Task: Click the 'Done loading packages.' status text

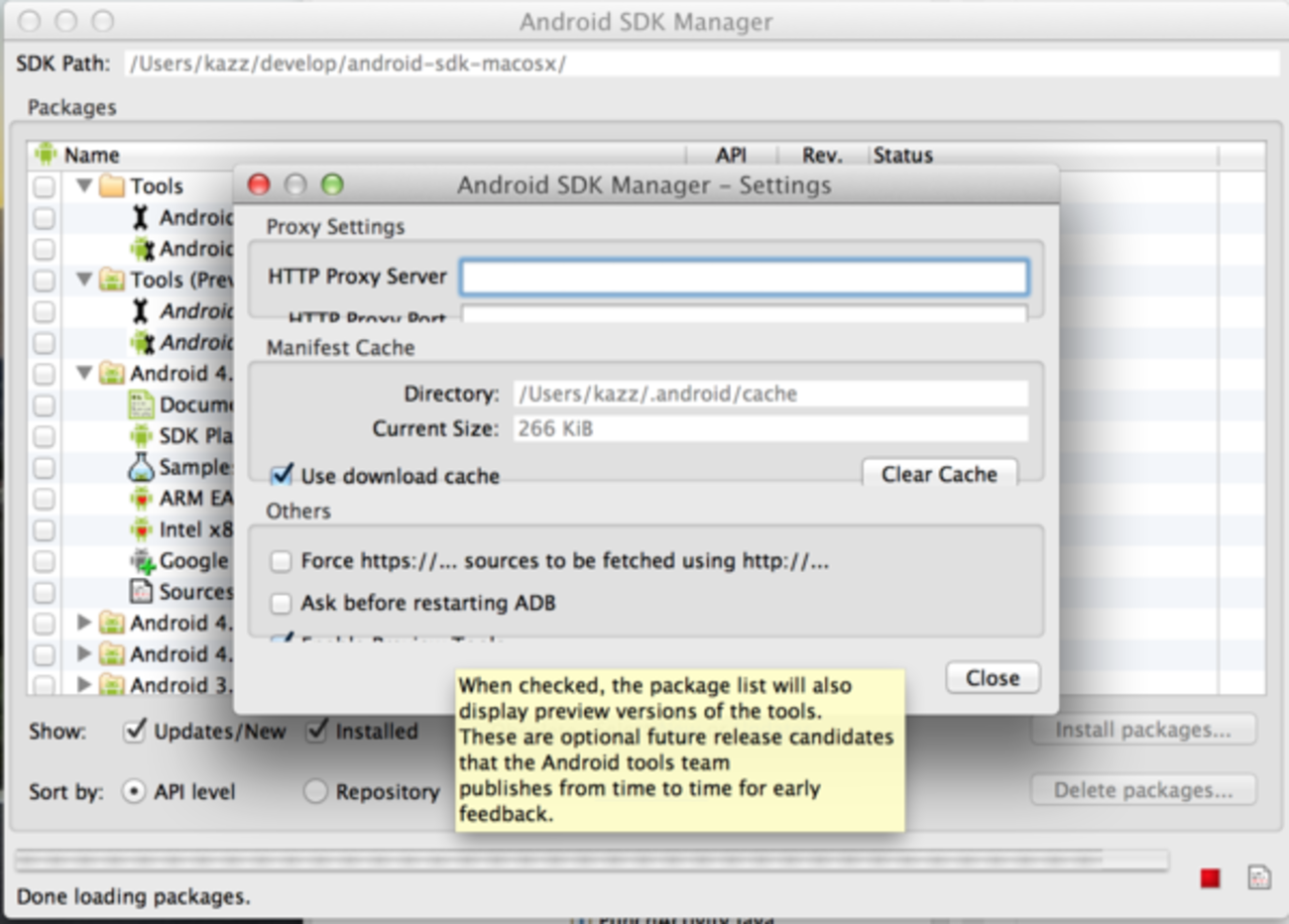Action: point(133,896)
